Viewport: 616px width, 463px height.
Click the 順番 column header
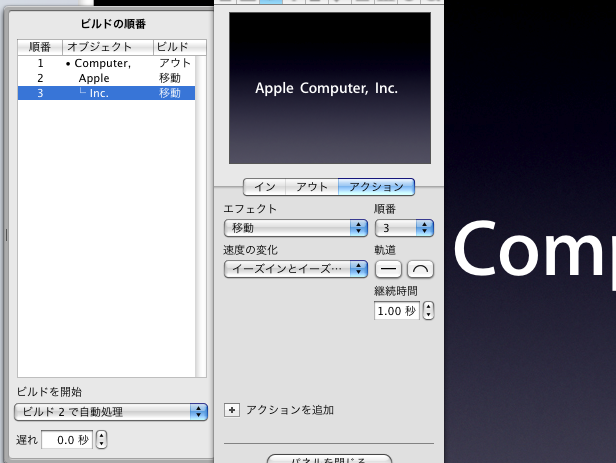pos(40,47)
